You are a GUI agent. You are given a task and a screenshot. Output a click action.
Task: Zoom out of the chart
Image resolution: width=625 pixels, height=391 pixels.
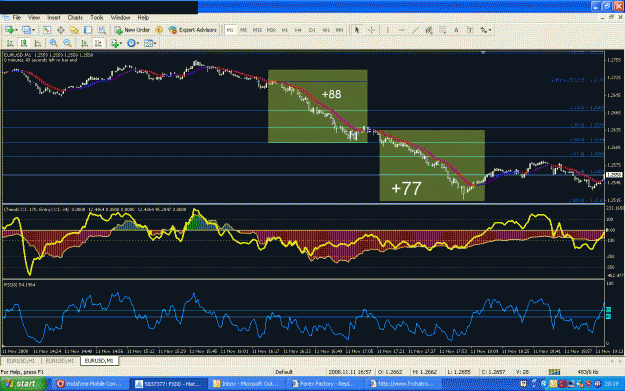[67, 43]
